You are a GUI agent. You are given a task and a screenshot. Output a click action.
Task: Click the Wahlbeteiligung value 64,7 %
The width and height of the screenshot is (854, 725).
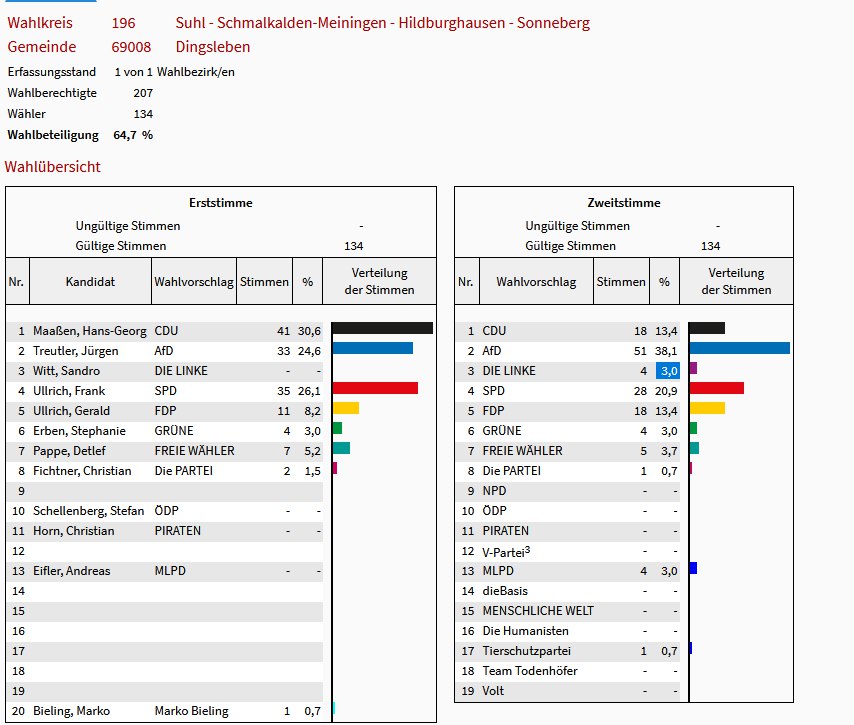pyautogui.click(x=133, y=135)
